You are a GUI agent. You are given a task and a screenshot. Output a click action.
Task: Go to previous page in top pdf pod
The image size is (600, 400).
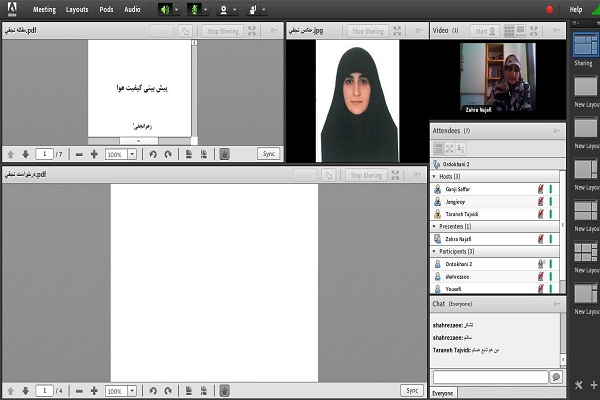coord(11,154)
